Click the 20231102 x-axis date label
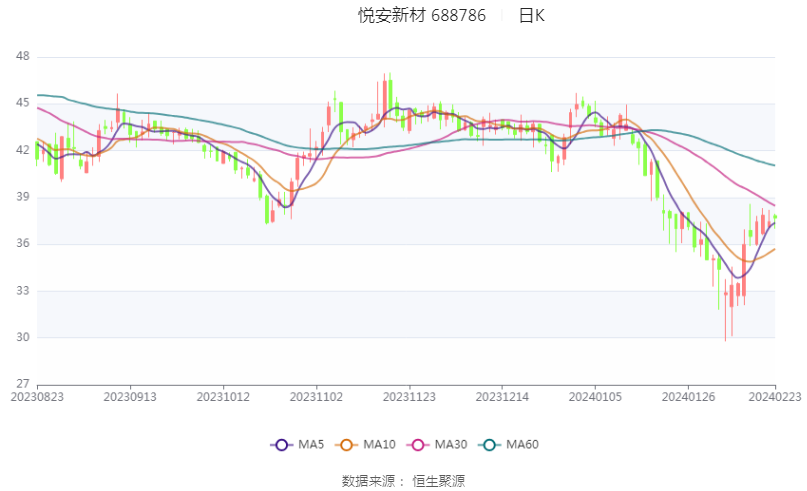Screen dimensions: 807x491 coord(316,397)
